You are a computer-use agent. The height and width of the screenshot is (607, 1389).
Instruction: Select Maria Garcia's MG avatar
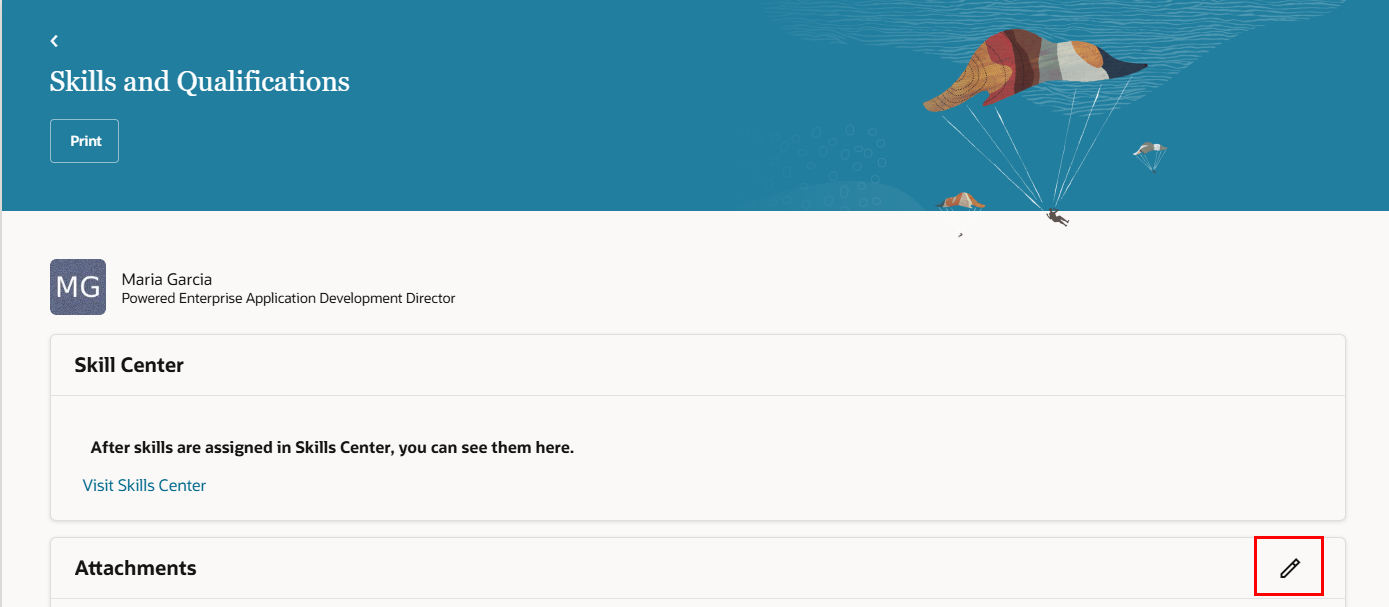click(x=78, y=288)
